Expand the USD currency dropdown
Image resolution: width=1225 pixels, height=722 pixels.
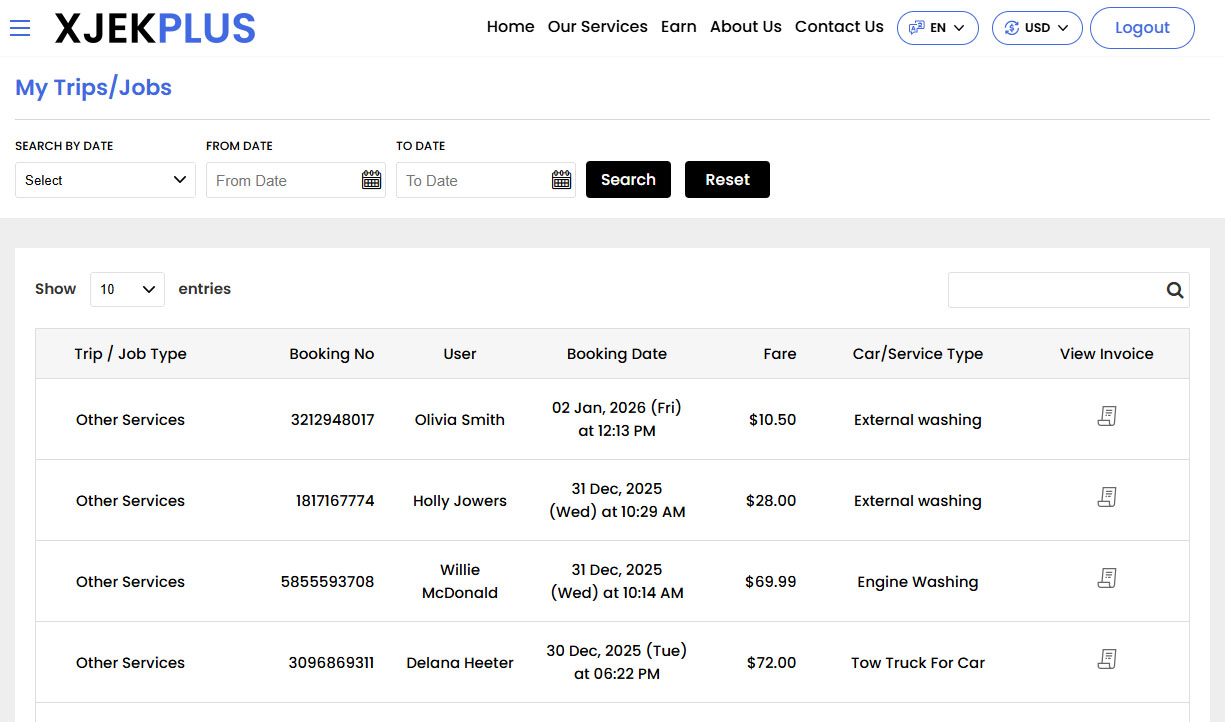[x=1036, y=28]
